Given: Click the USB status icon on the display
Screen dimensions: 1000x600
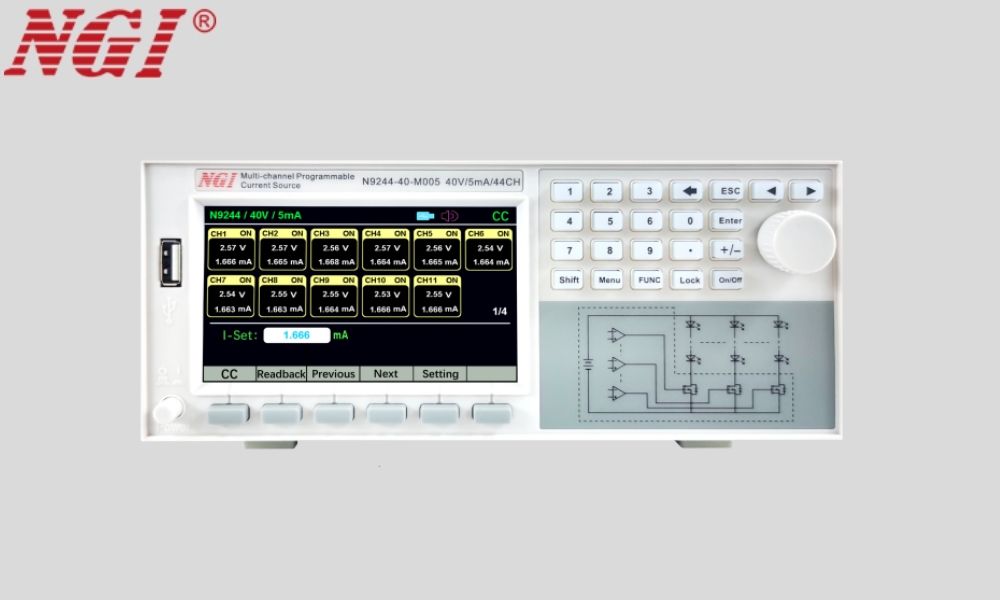Looking at the screenshot, I should click(424, 215).
